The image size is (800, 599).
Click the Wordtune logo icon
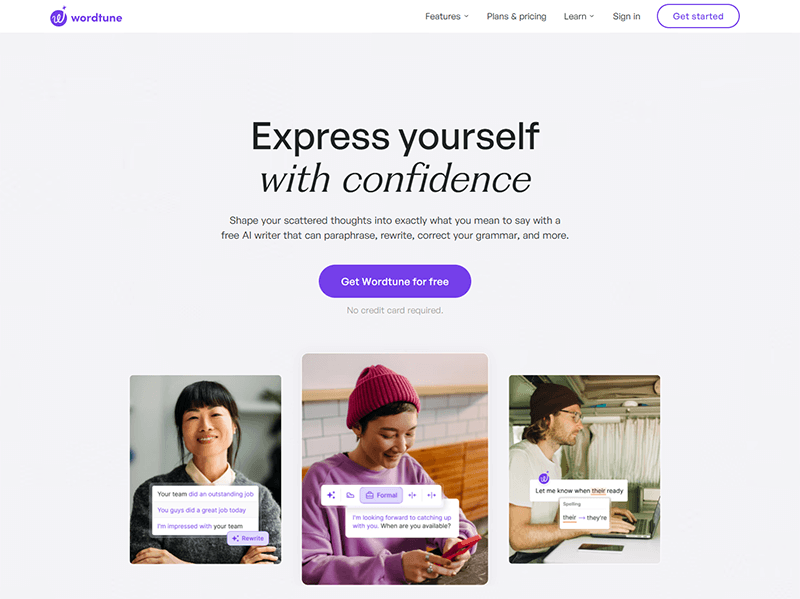[58, 17]
